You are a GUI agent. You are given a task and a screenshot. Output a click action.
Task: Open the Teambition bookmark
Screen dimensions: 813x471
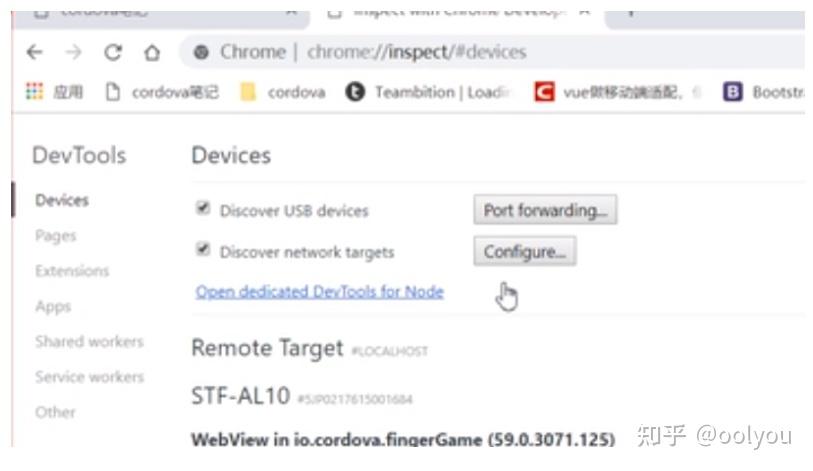coord(429,92)
